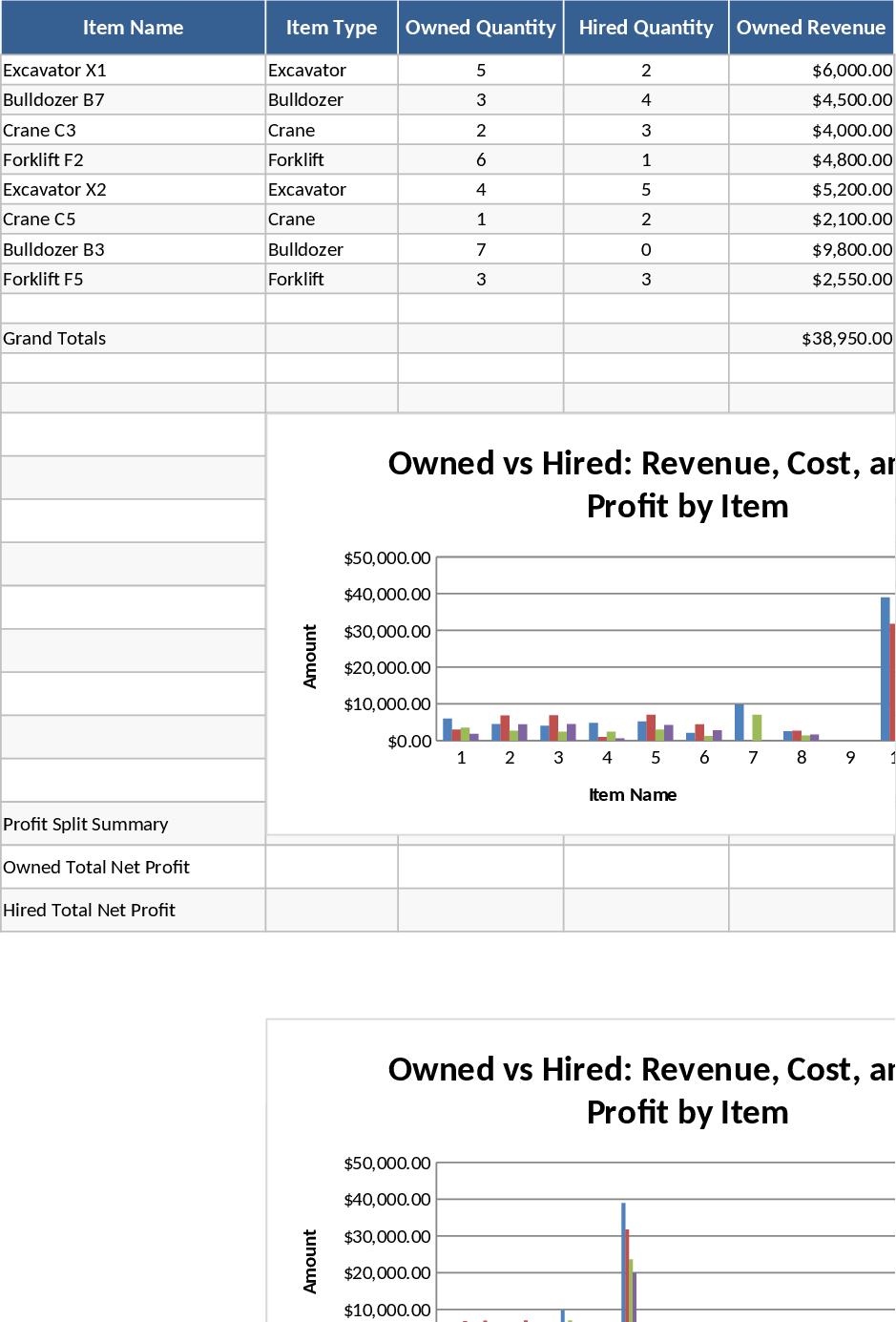The width and height of the screenshot is (896, 1322).
Task: Select the Owned Quantity column header
Action: 480,28
